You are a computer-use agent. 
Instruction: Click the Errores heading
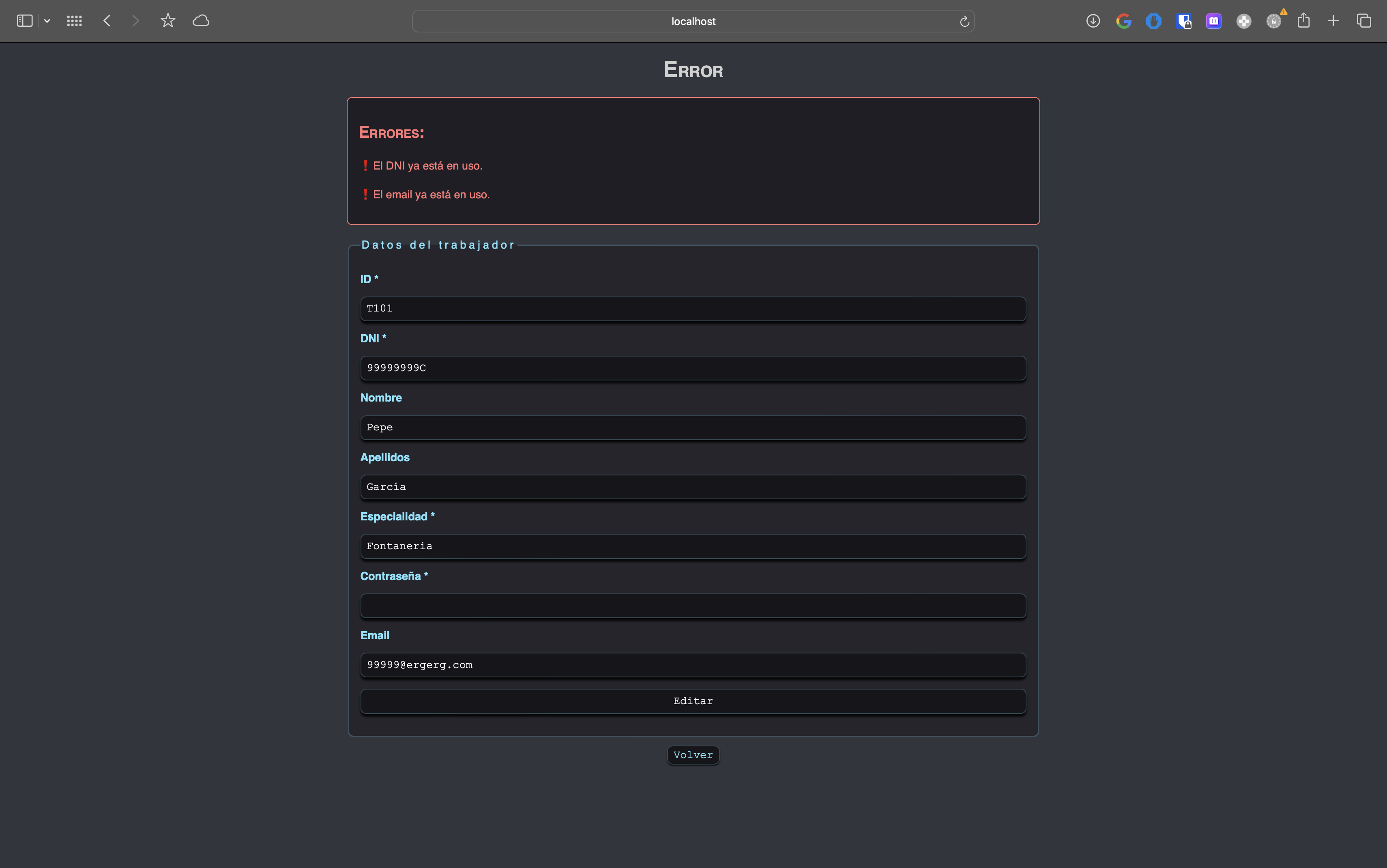tap(391, 133)
